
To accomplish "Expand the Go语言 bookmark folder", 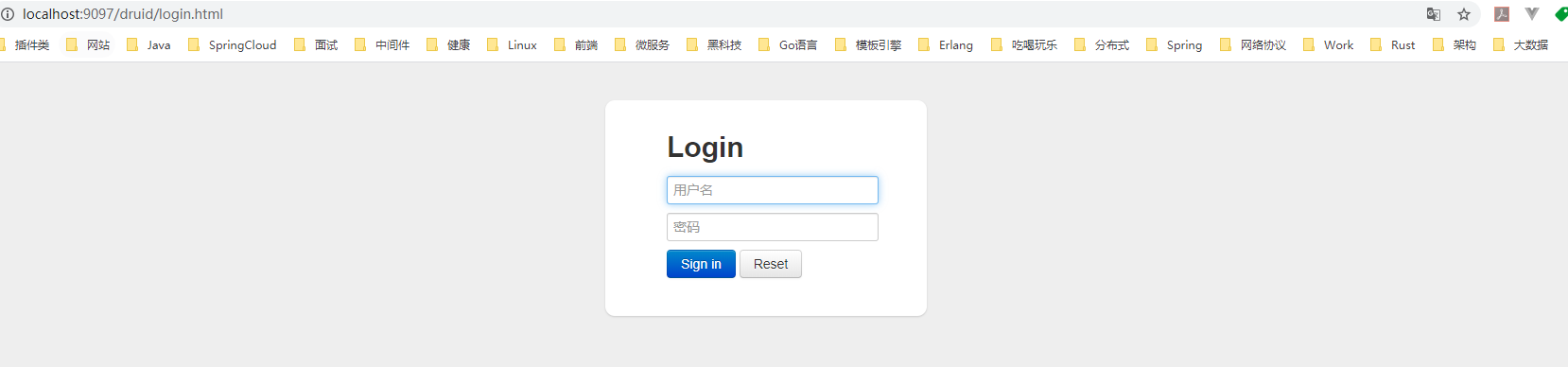I will [788, 44].
